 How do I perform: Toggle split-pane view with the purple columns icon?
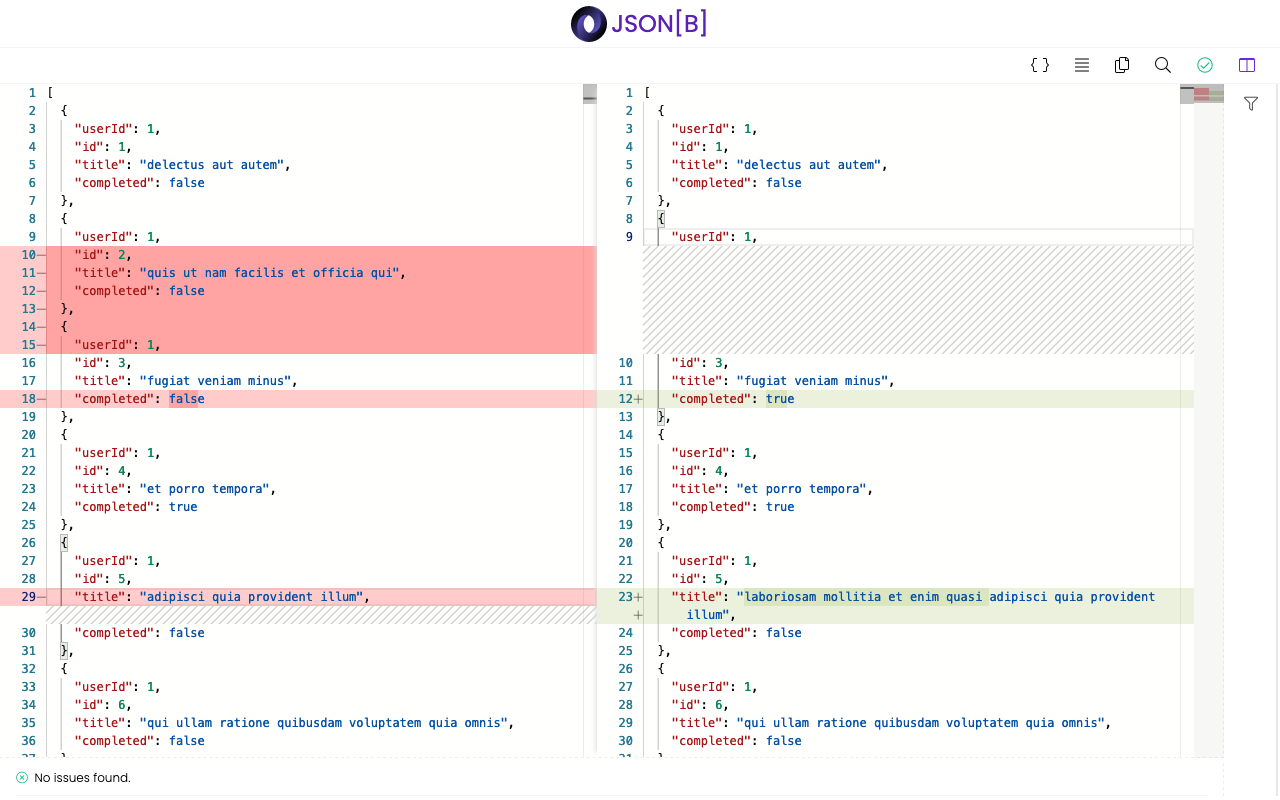coord(1246,65)
